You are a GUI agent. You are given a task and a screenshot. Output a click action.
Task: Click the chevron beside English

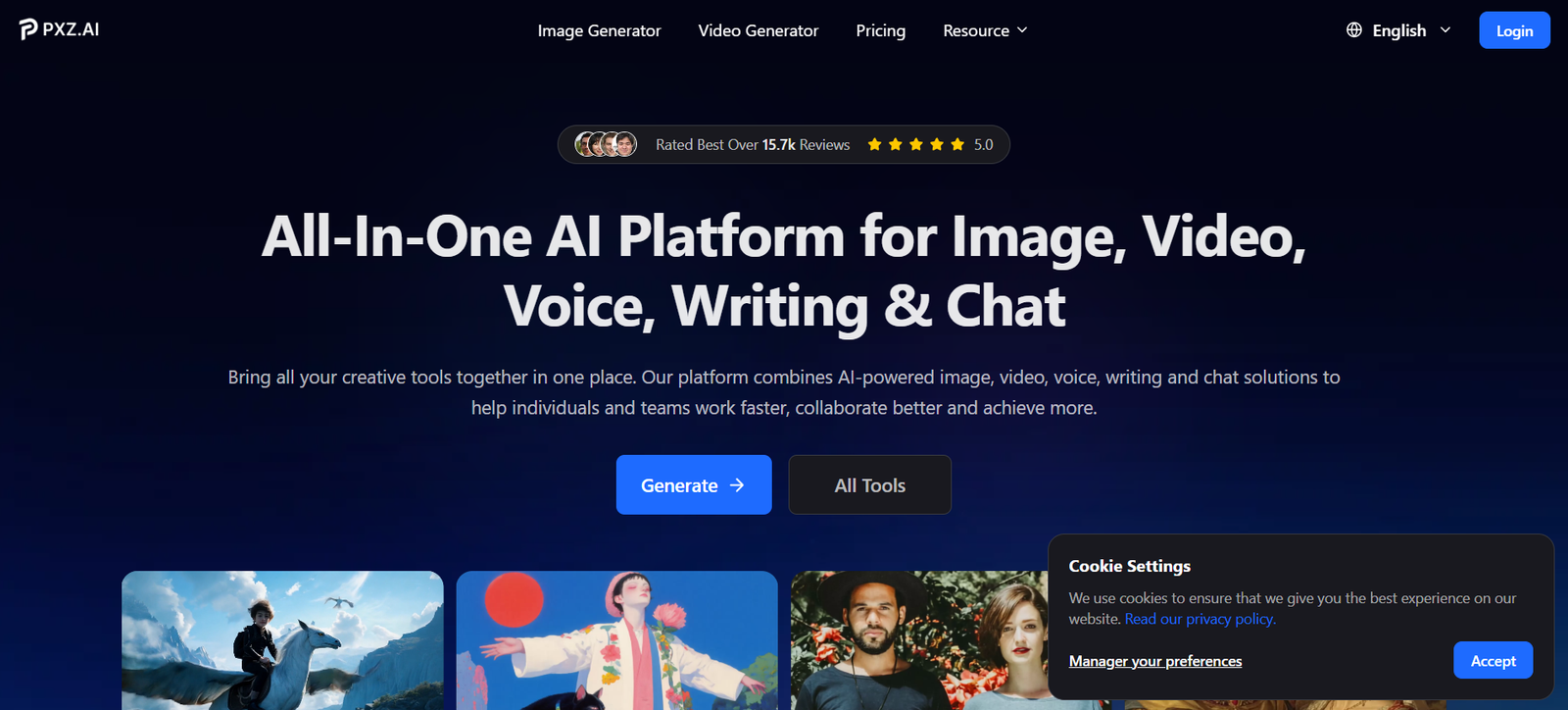click(x=1445, y=30)
